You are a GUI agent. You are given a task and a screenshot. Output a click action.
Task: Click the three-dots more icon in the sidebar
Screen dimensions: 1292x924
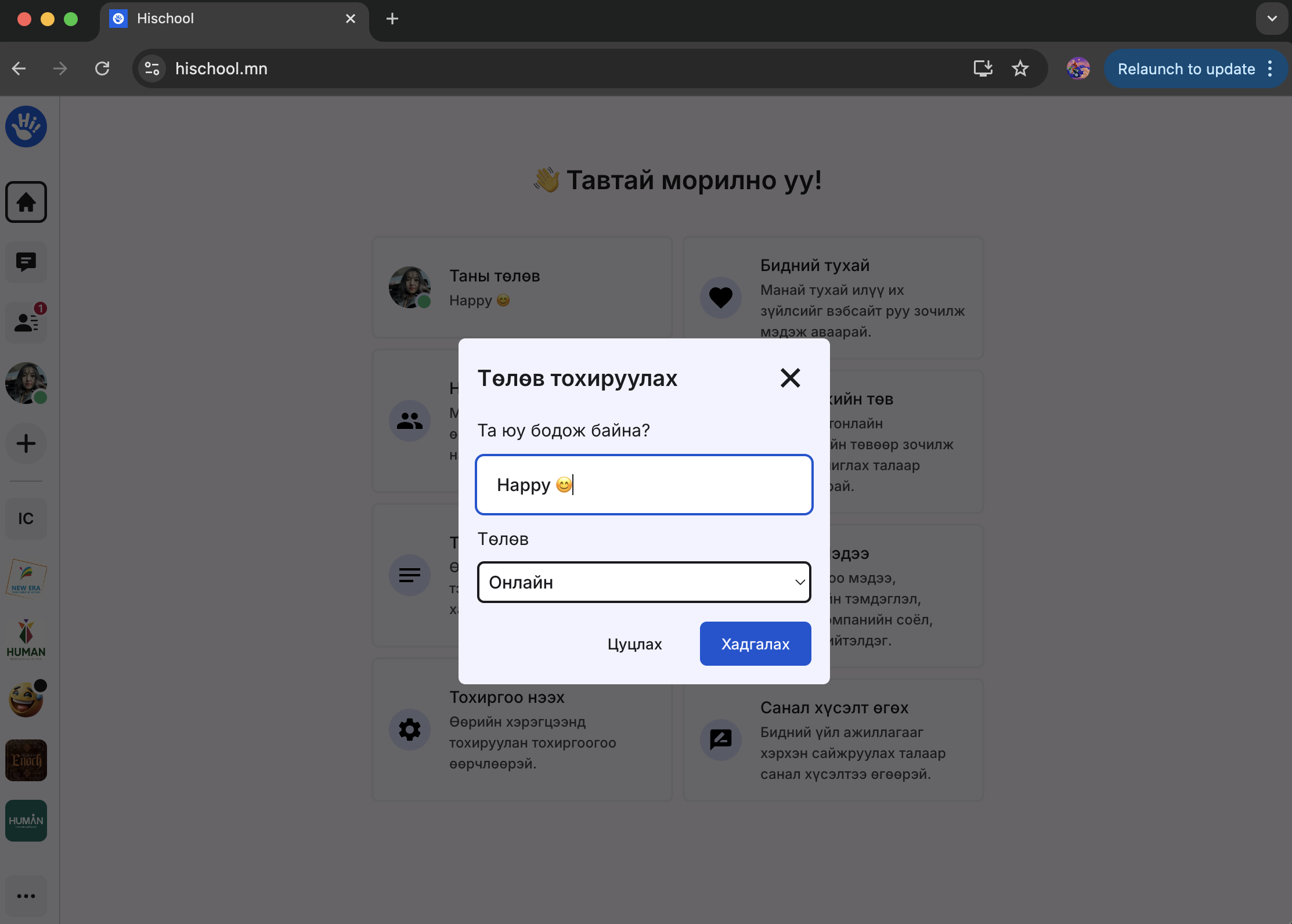[26, 896]
